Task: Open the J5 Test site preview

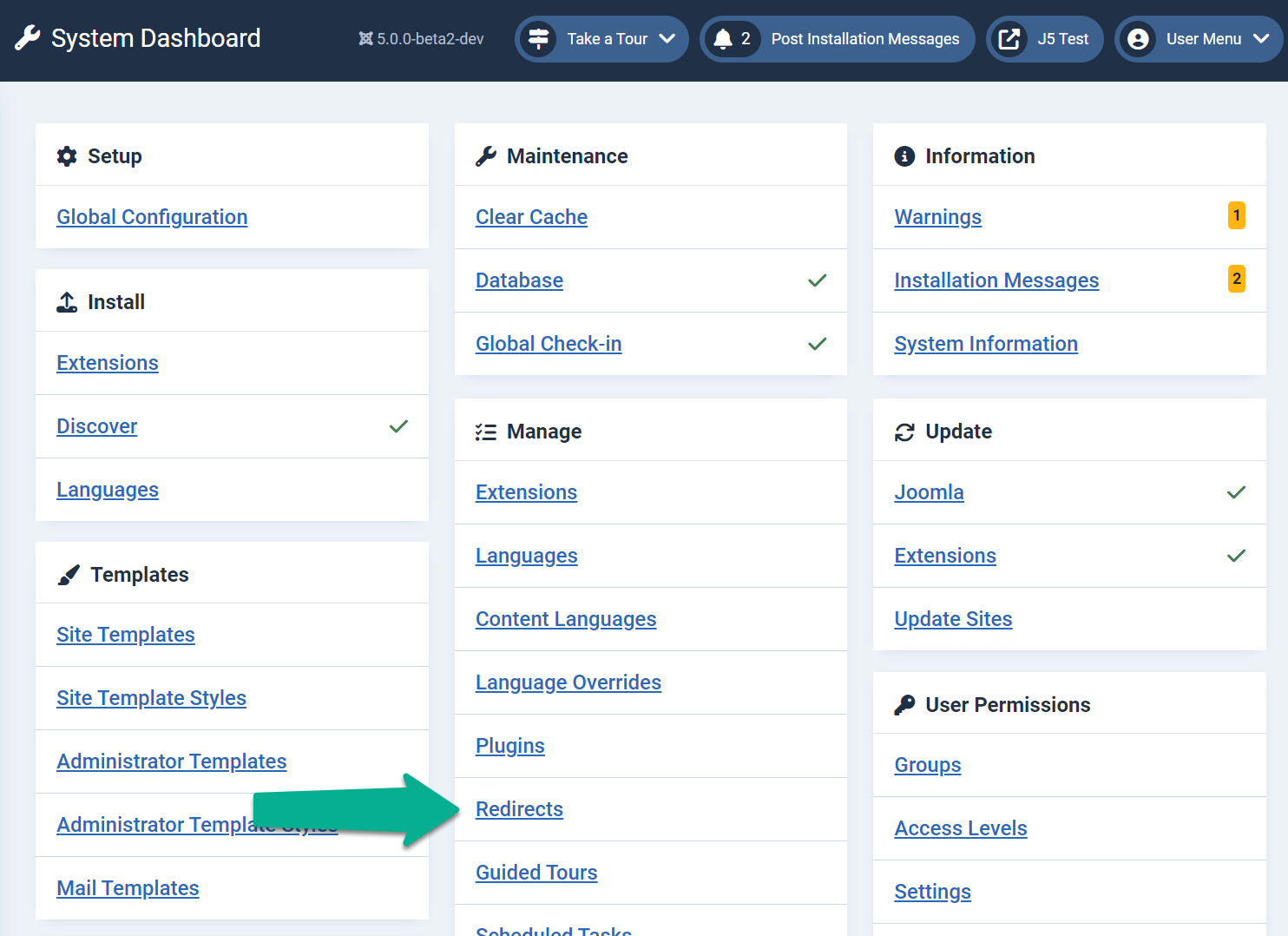Action: [1045, 39]
